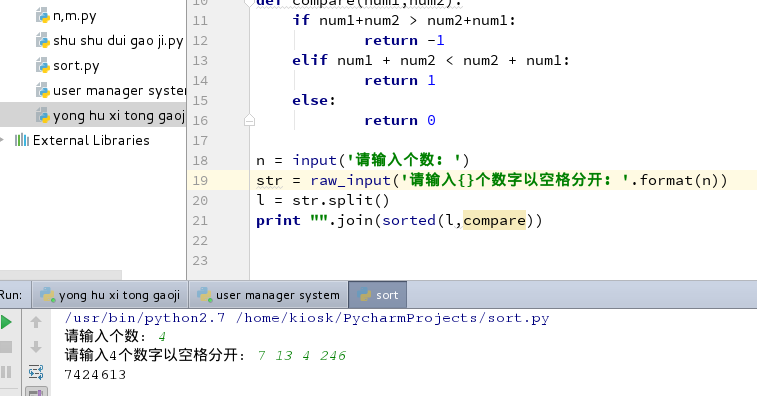Collapse the compare function fold marker

click(249, 3)
